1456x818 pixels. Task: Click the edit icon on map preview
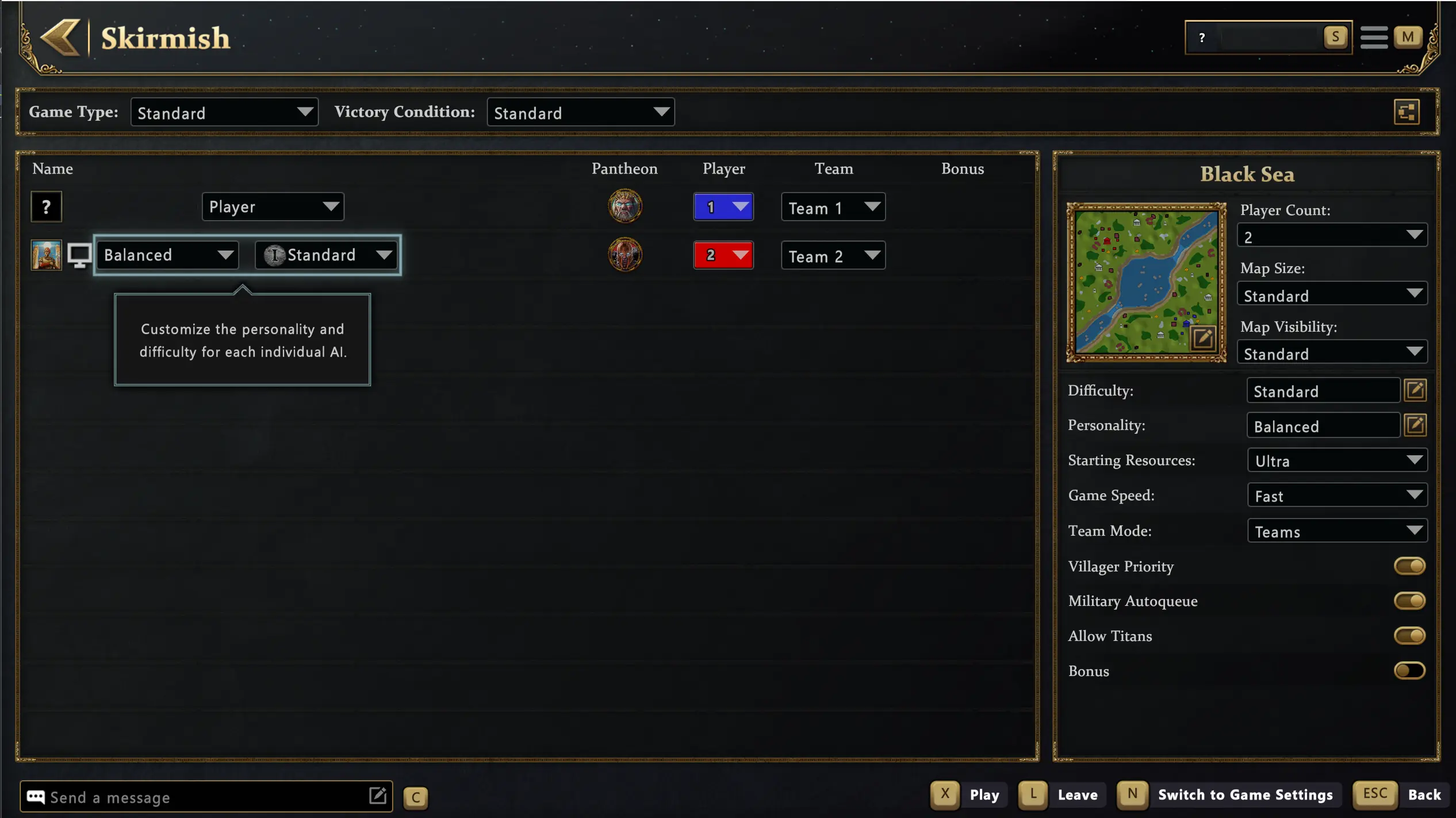pyautogui.click(x=1202, y=338)
